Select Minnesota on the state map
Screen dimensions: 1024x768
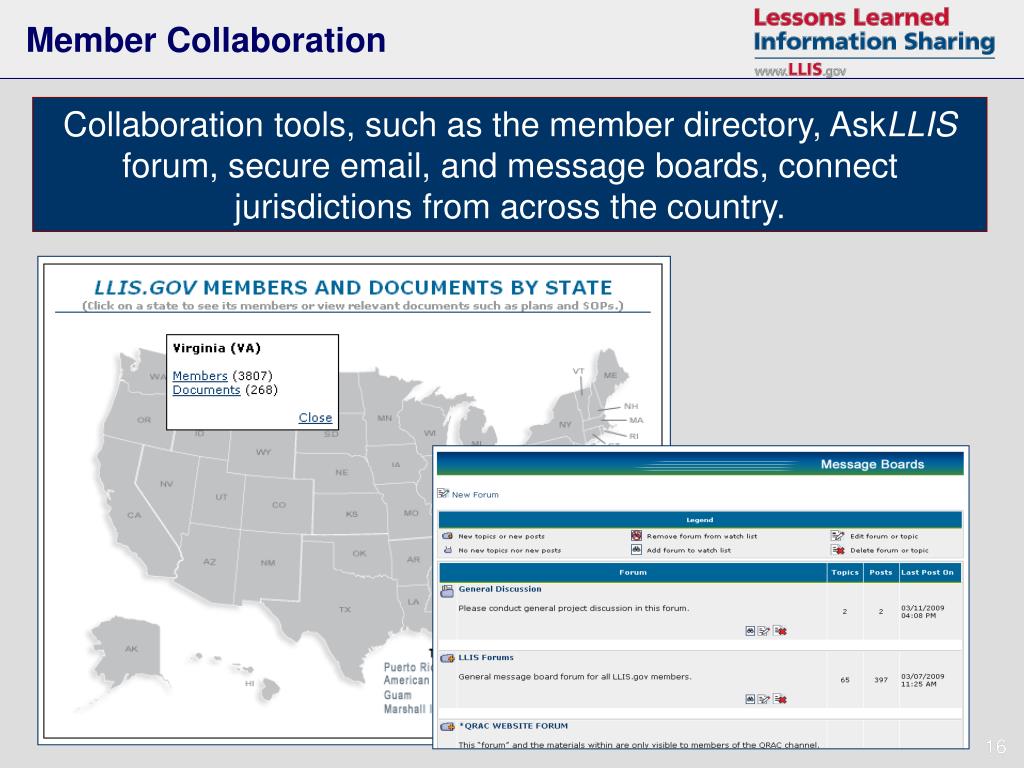[x=385, y=418]
